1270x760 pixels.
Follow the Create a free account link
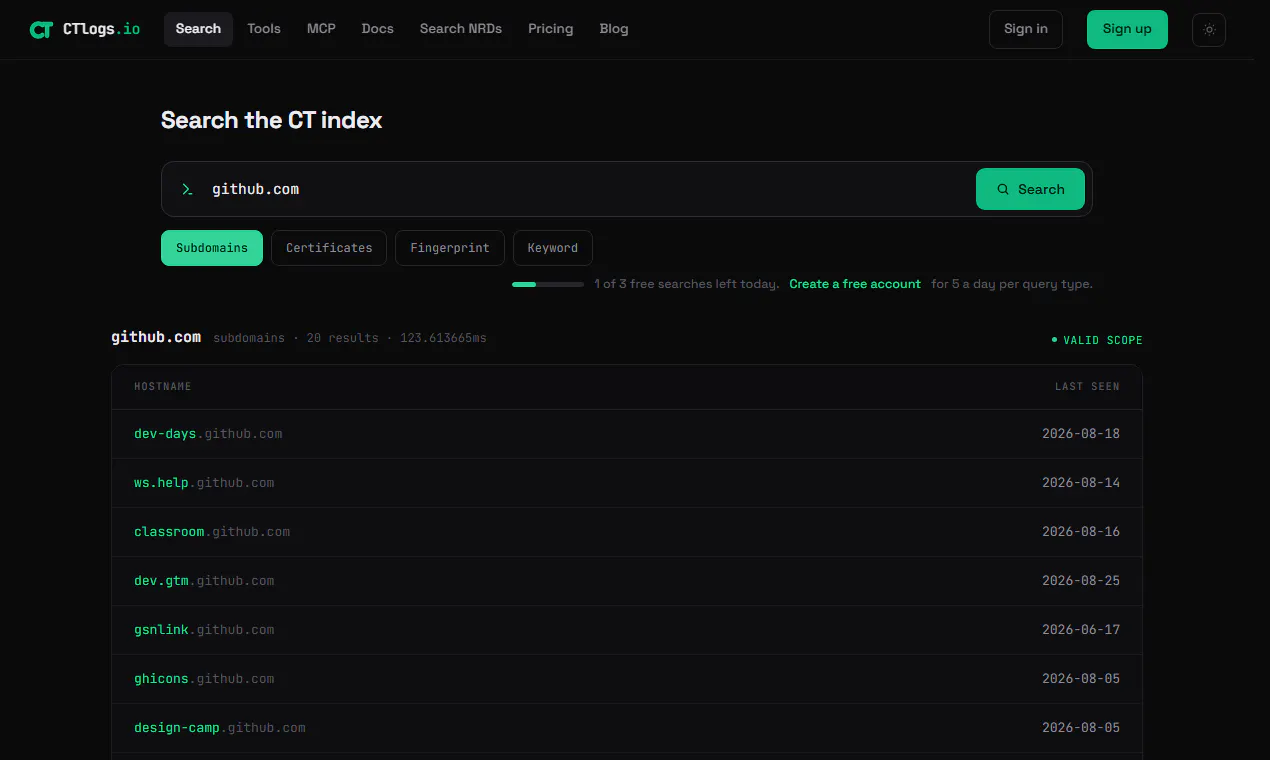[855, 284]
